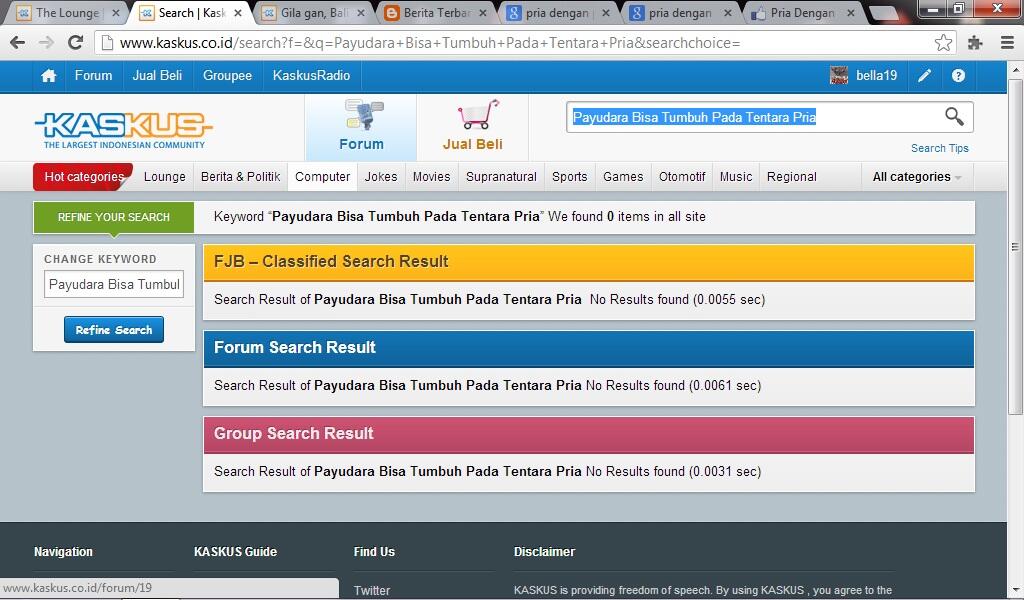The height and width of the screenshot is (600, 1024).
Task: Click the page vertical scrollbar thumb
Action: pyautogui.click(x=1016, y=247)
